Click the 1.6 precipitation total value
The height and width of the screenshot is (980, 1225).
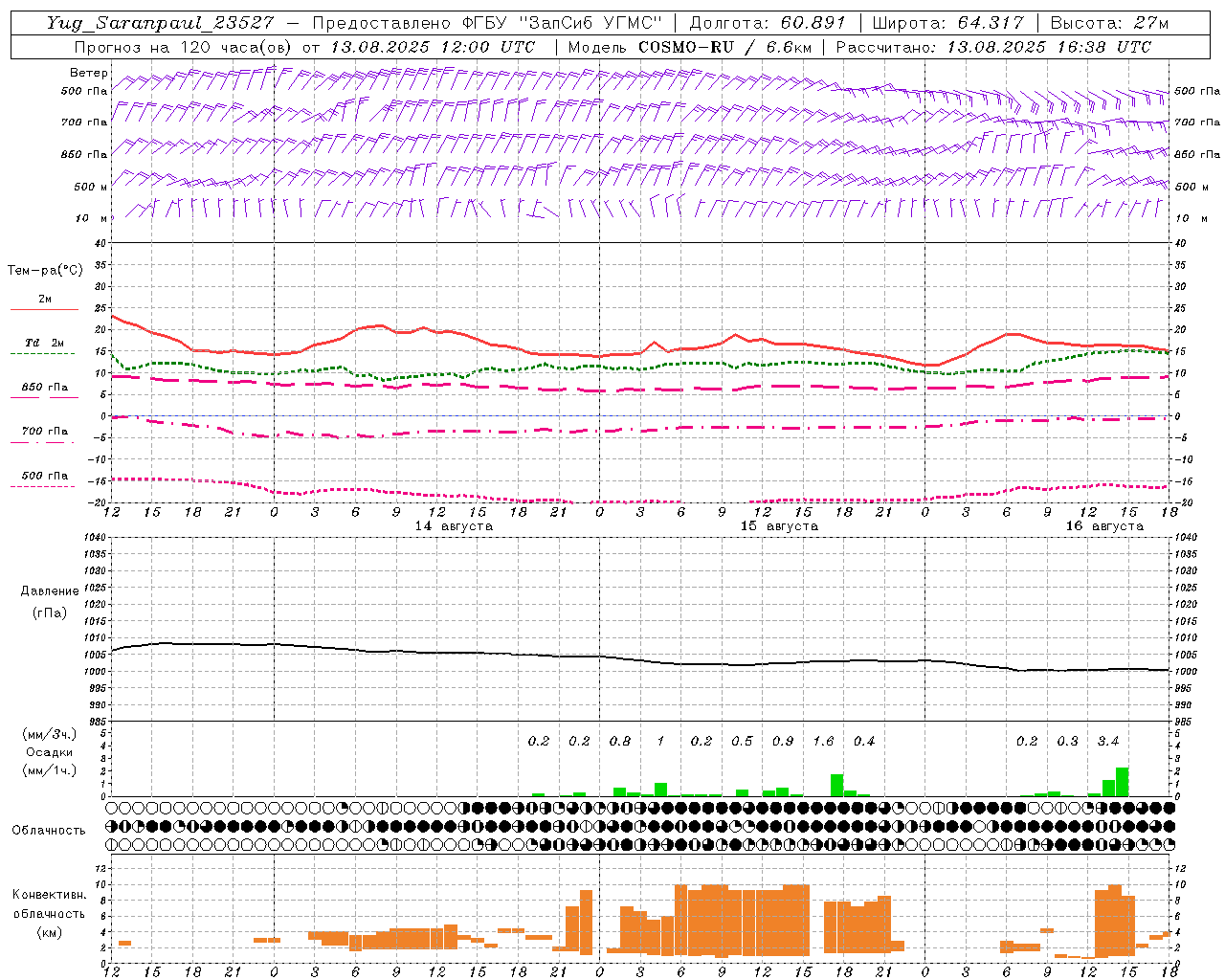(x=823, y=742)
